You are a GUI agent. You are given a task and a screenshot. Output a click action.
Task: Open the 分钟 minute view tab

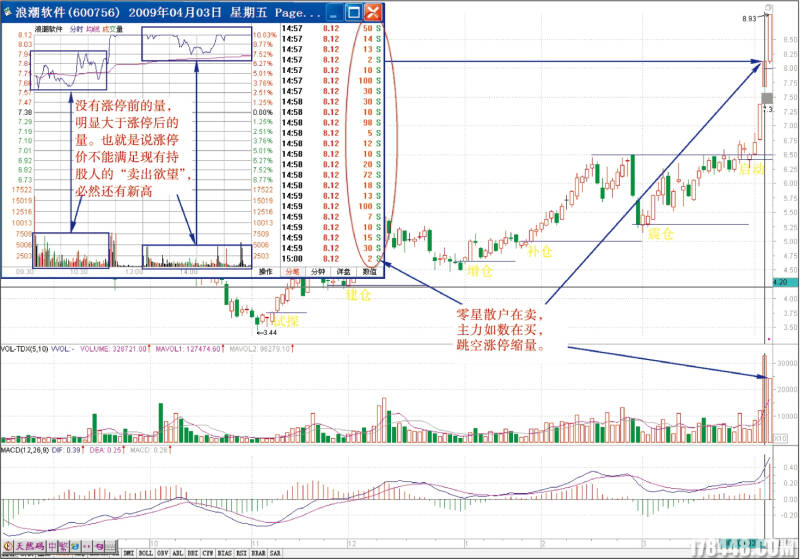317,271
